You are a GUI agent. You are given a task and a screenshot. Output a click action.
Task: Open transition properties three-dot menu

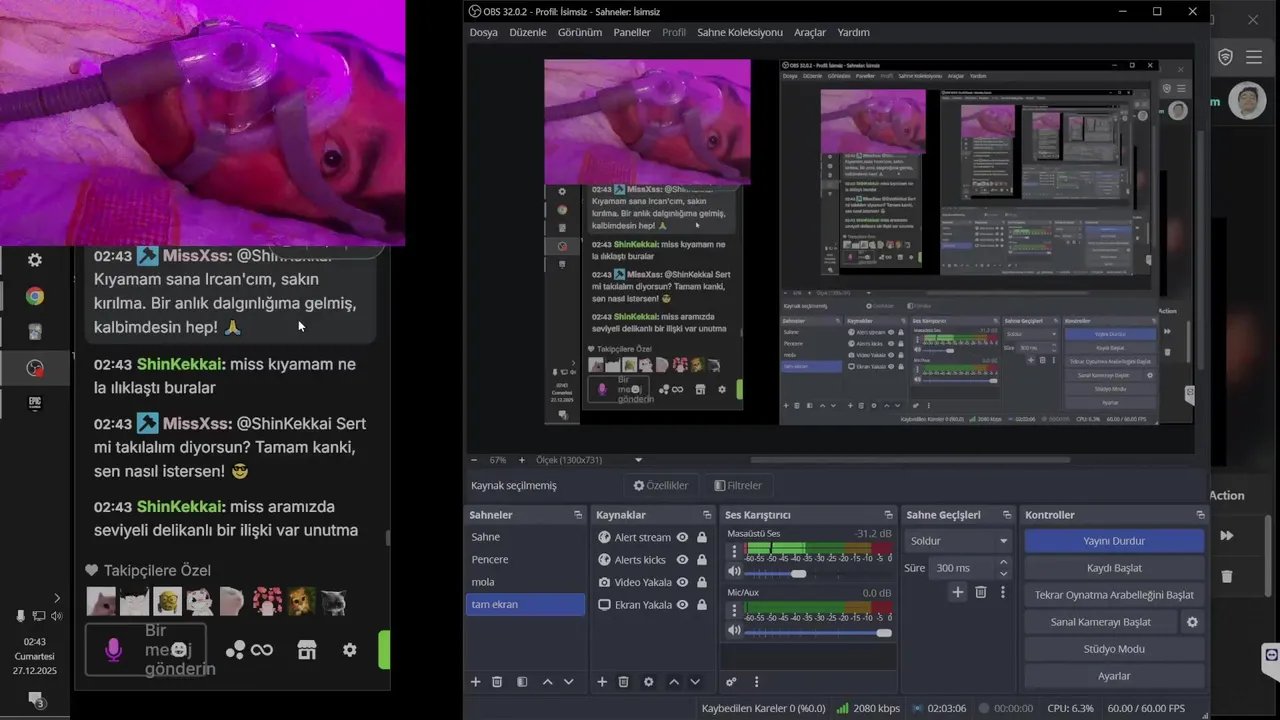click(1003, 592)
